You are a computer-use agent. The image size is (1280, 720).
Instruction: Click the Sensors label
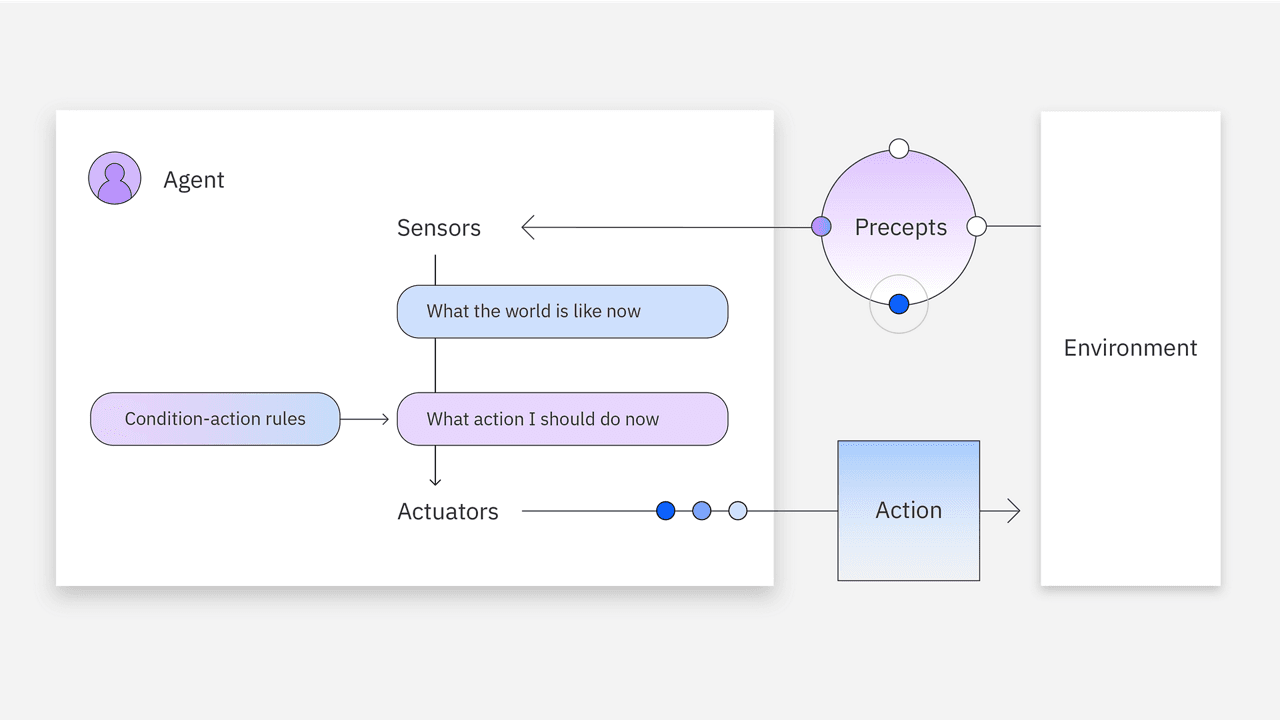[439, 228]
